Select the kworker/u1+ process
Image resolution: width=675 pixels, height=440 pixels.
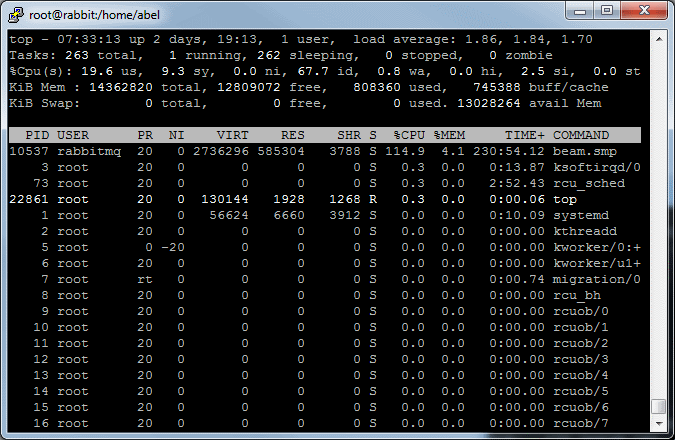pyautogui.click(x=597, y=263)
